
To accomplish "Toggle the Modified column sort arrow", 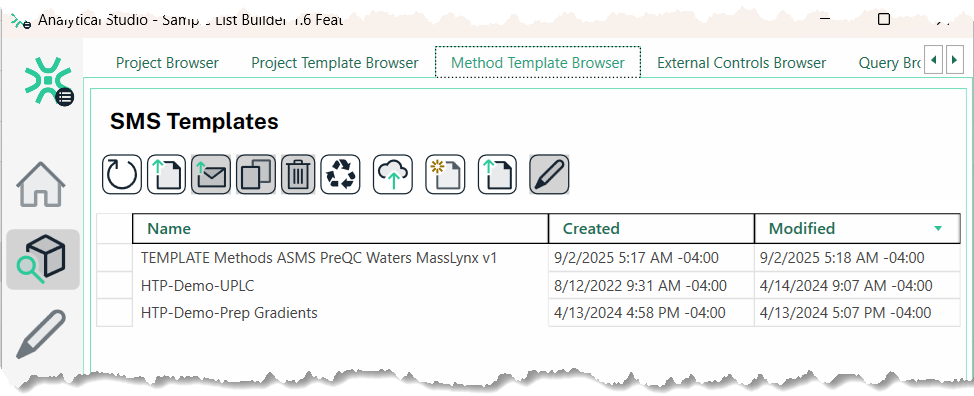I will (x=938, y=228).
